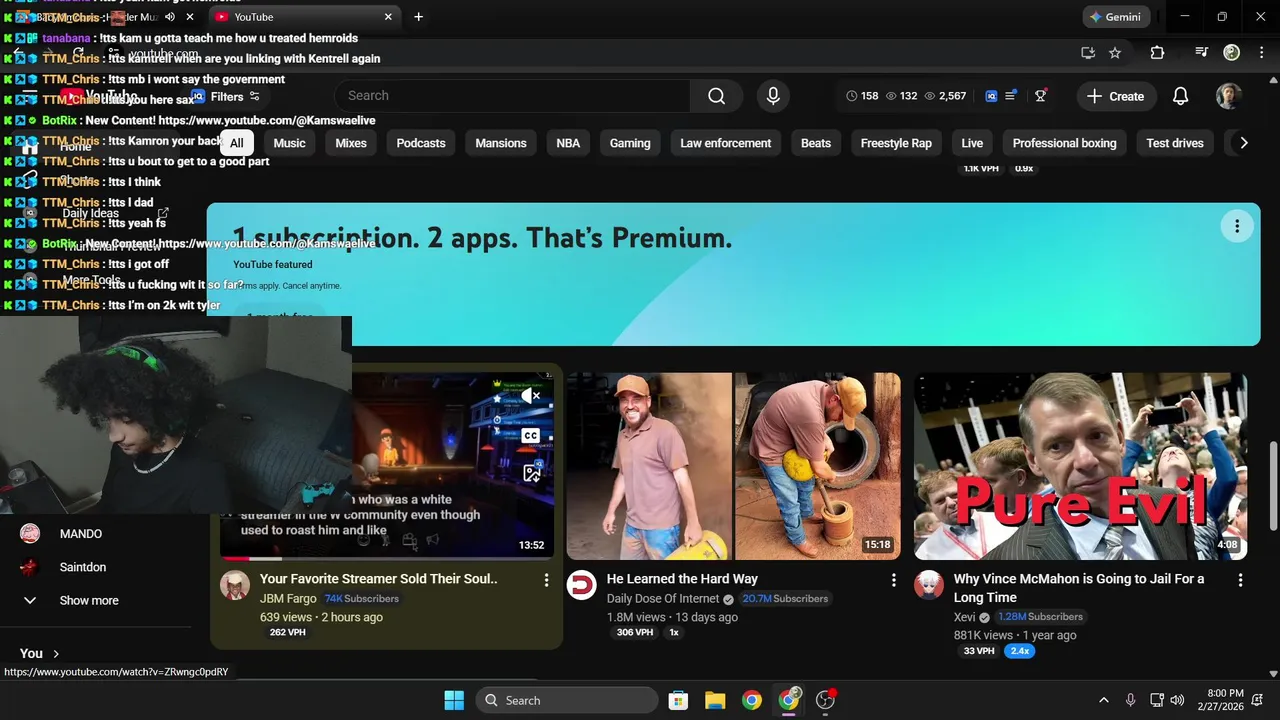Close the YouTube browser tab
The width and height of the screenshot is (1280, 720).
pos(388,17)
